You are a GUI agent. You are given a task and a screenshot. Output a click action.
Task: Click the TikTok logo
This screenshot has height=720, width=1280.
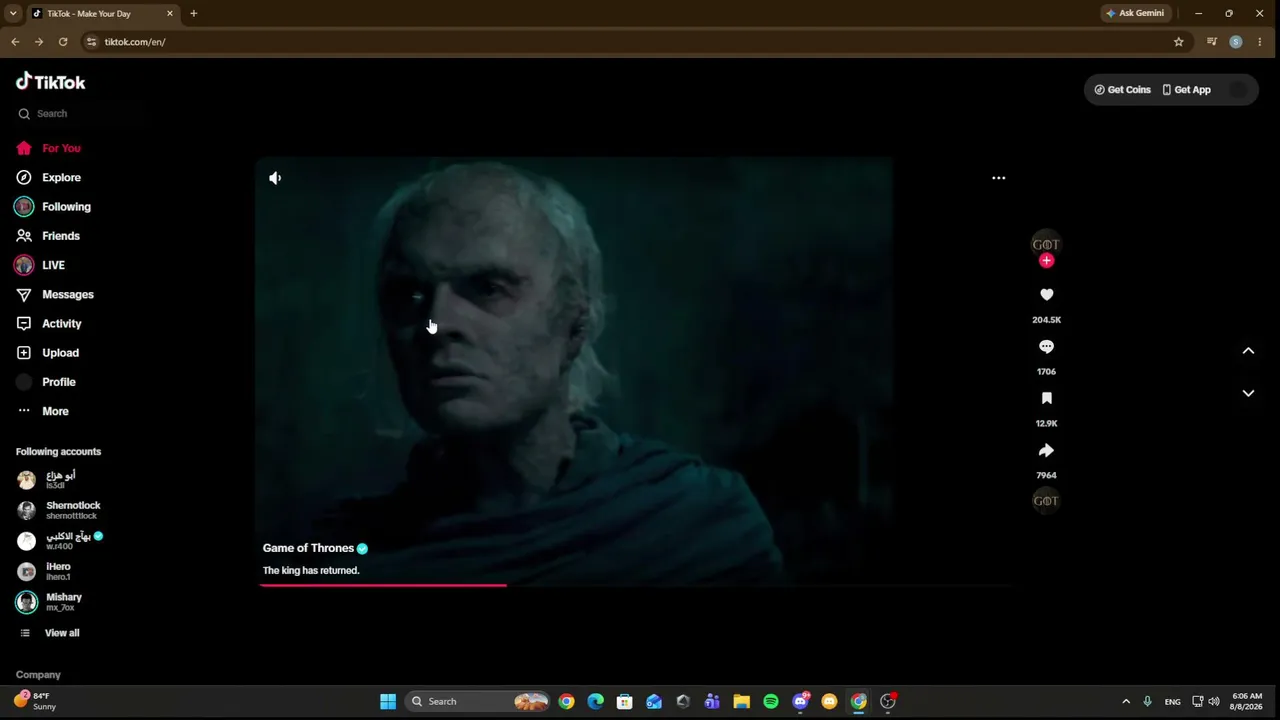pos(51,82)
